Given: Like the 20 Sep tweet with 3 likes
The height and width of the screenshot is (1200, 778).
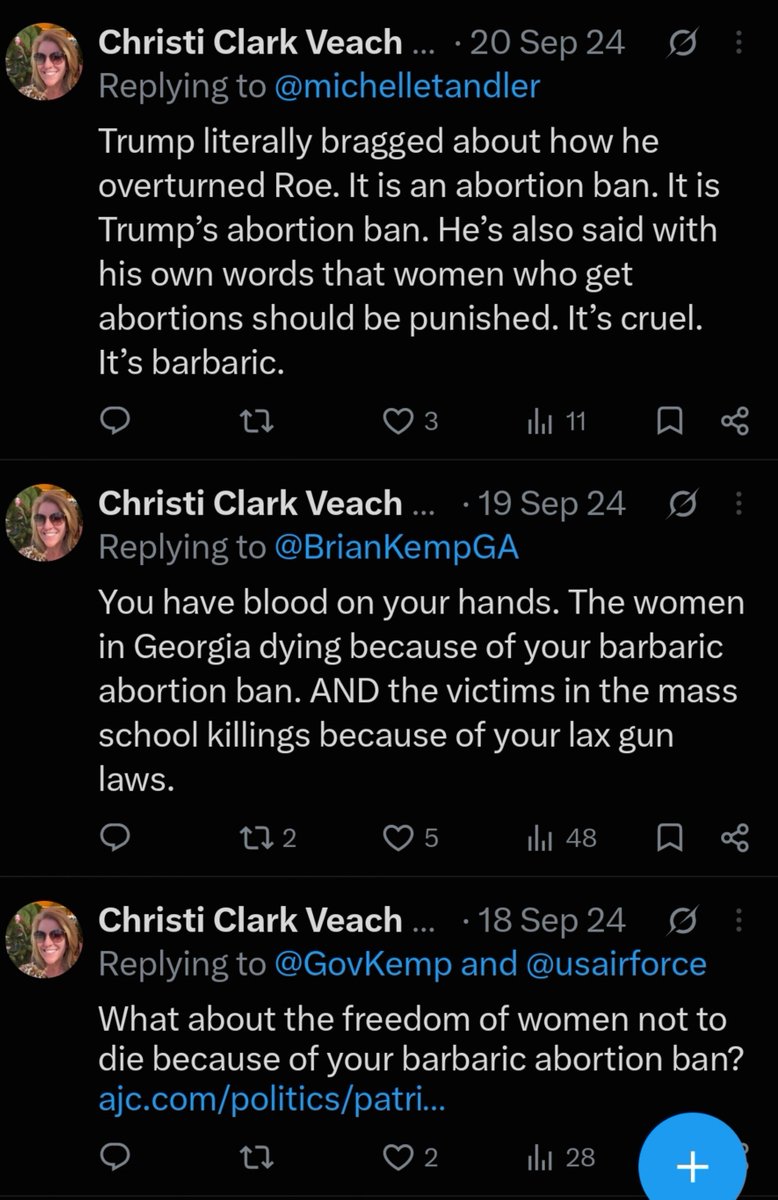Looking at the screenshot, I should click(x=412, y=422).
